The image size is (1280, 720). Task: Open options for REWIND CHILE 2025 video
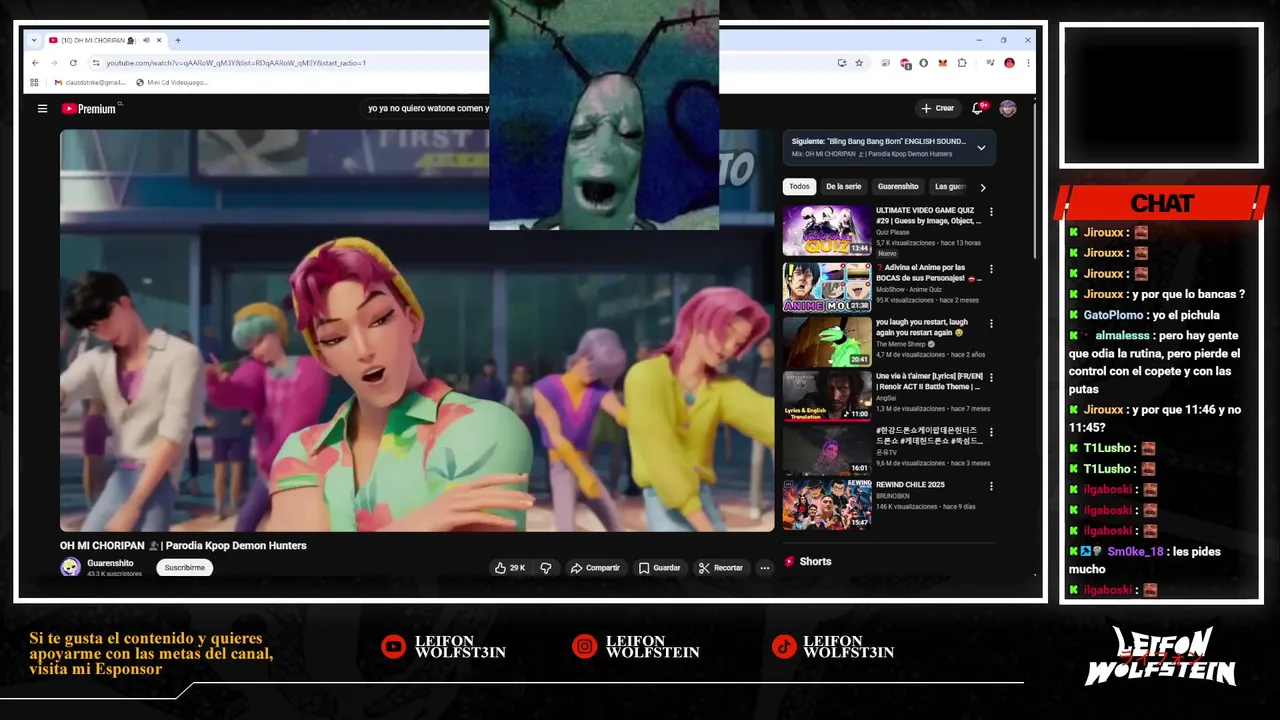(991, 486)
